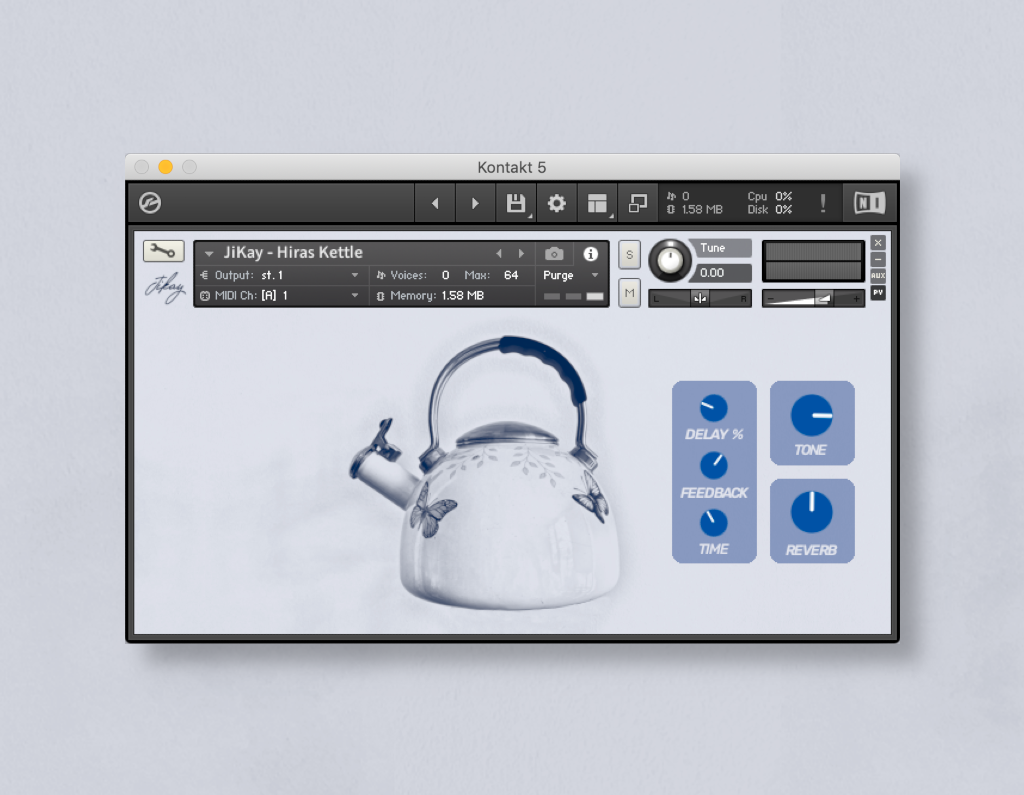Open the MIDI Ch dropdown

(280, 295)
